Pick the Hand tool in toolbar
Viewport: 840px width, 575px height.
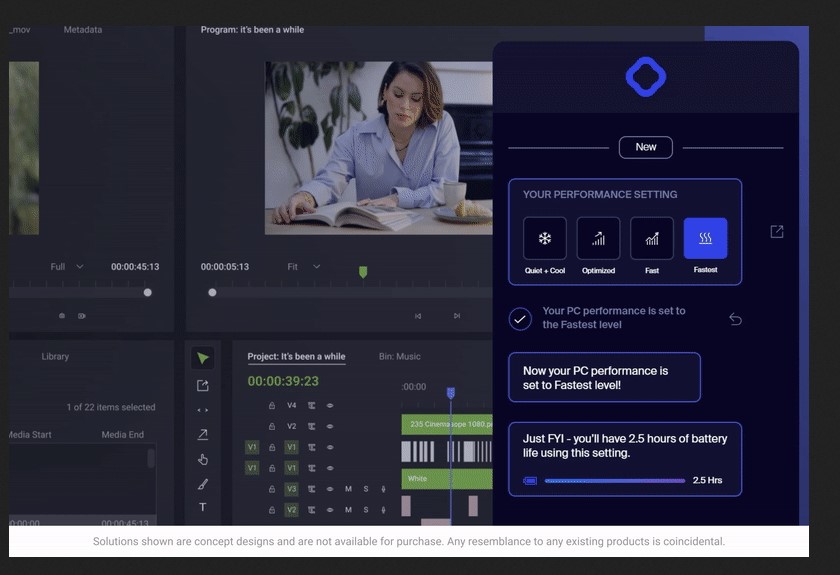click(203, 459)
